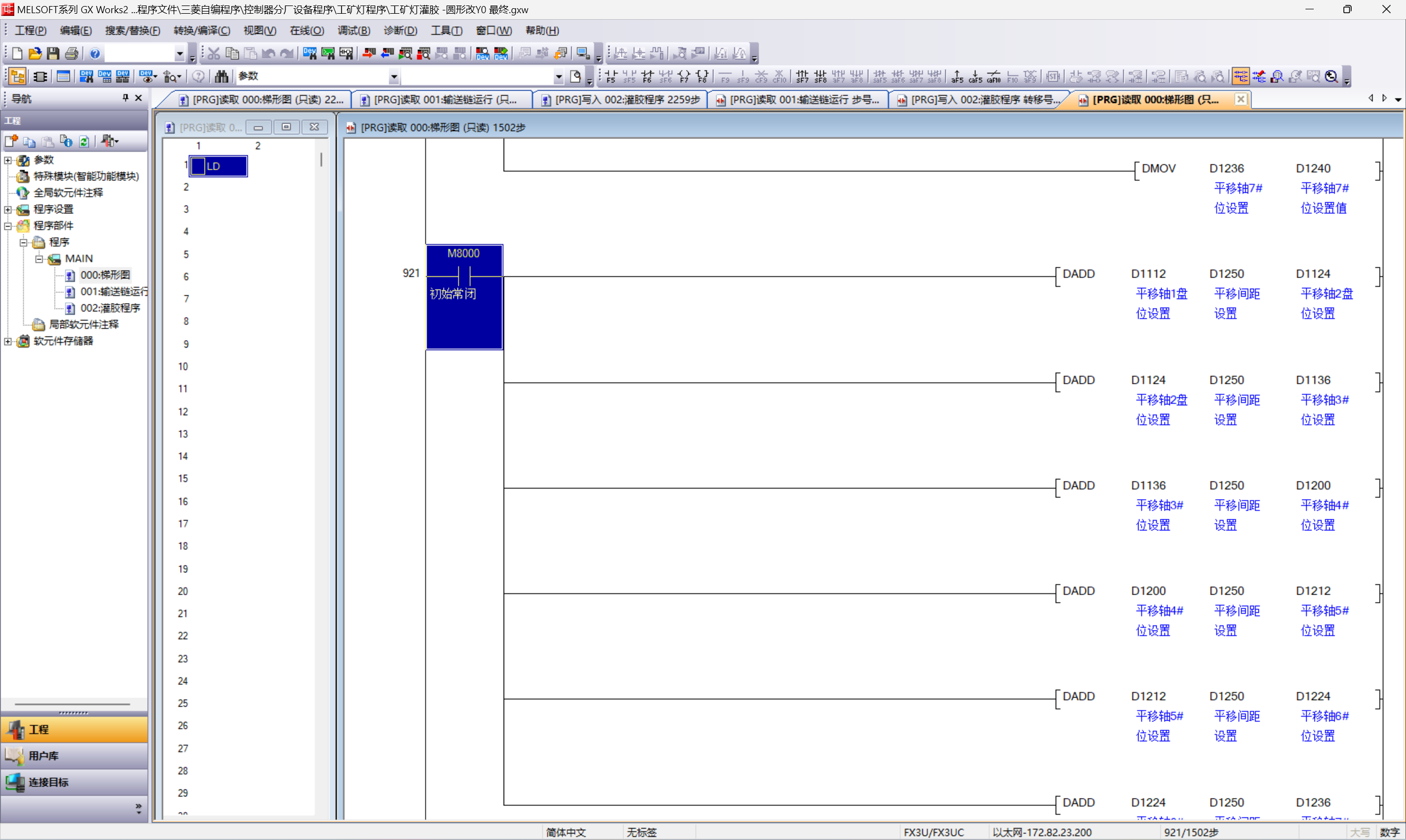Click the Write to PLC icon
The width and height of the screenshot is (1406, 840).
[x=369, y=53]
